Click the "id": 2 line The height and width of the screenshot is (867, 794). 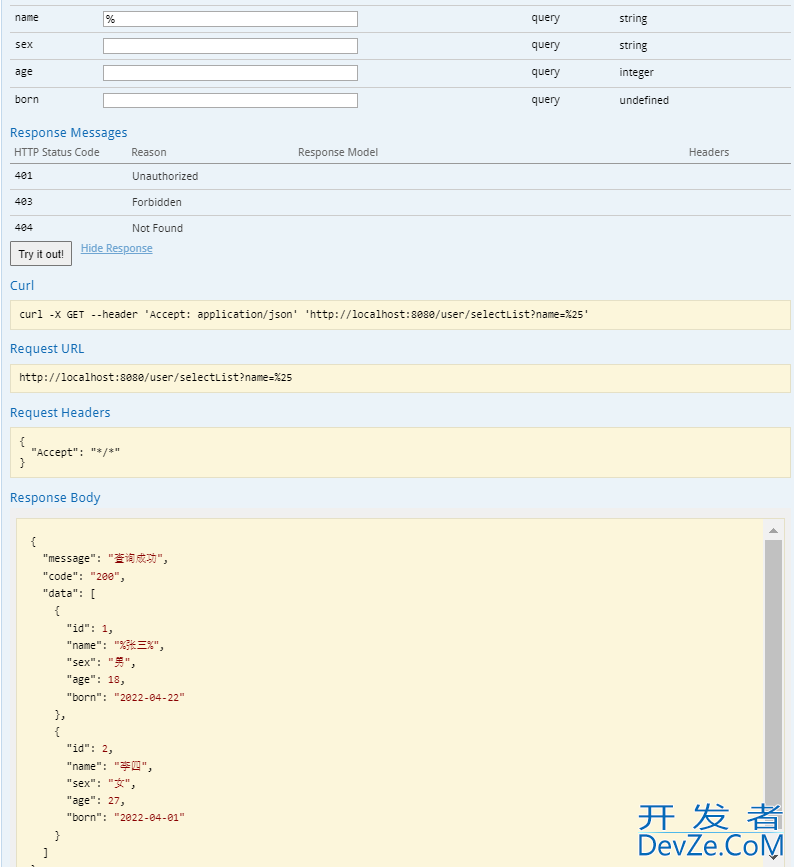[x=90, y=749]
